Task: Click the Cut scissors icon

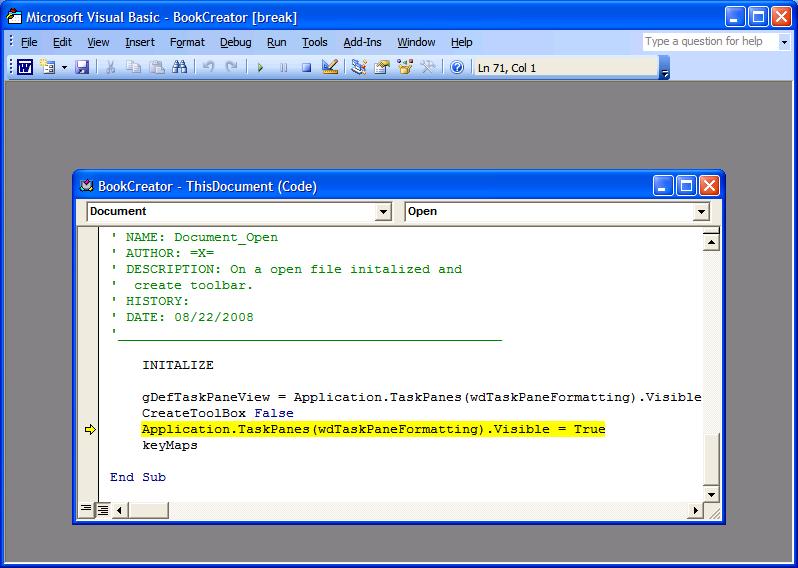Action: (x=110, y=67)
